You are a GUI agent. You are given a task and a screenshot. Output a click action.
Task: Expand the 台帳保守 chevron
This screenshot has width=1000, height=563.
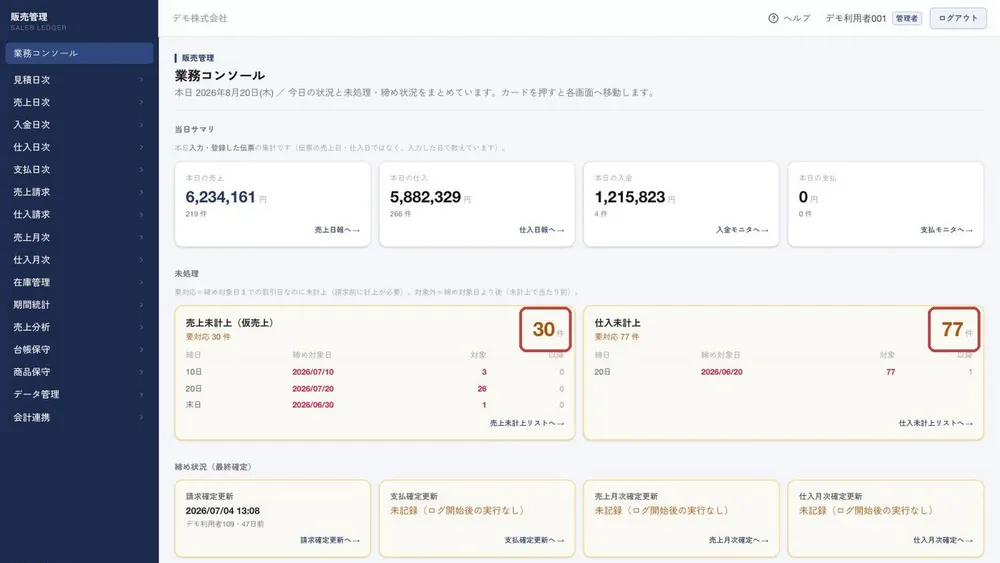coord(141,349)
